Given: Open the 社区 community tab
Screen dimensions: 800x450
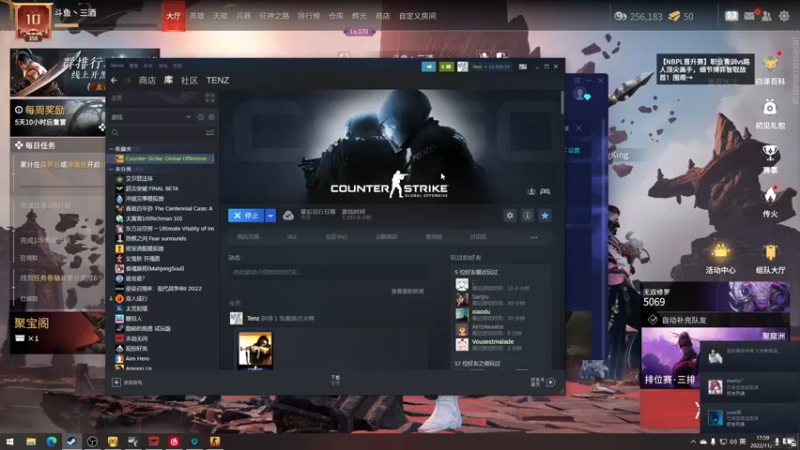Looking at the screenshot, I should [x=189, y=80].
